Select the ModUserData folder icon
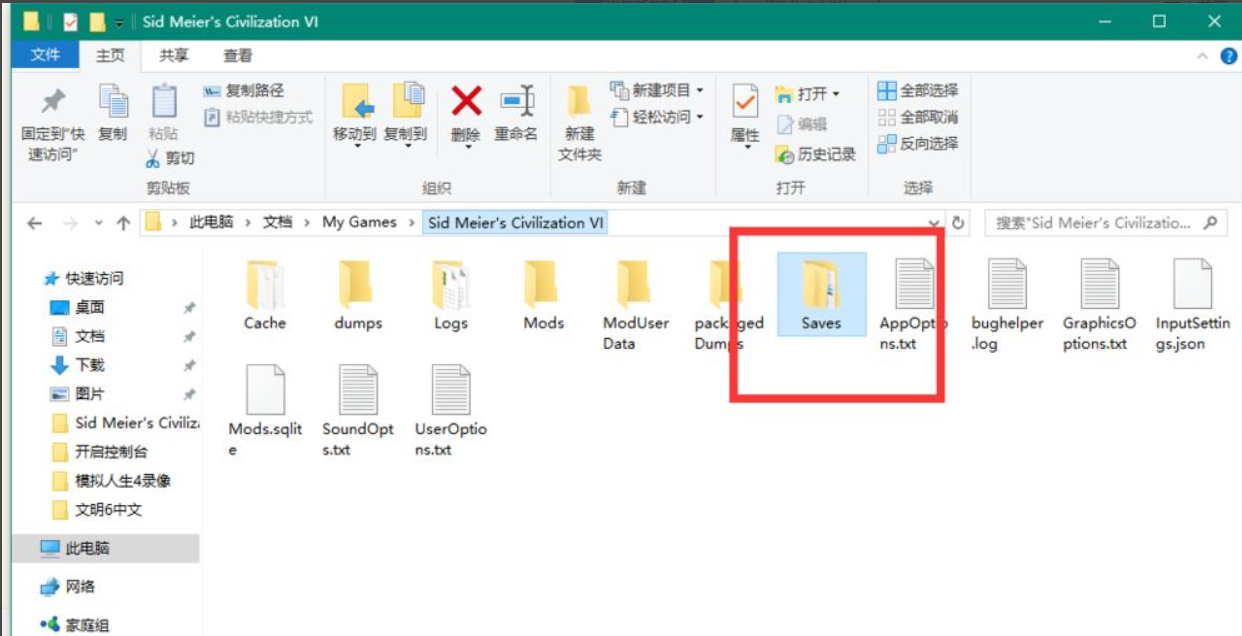This screenshot has width=1242, height=636. [x=636, y=283]
